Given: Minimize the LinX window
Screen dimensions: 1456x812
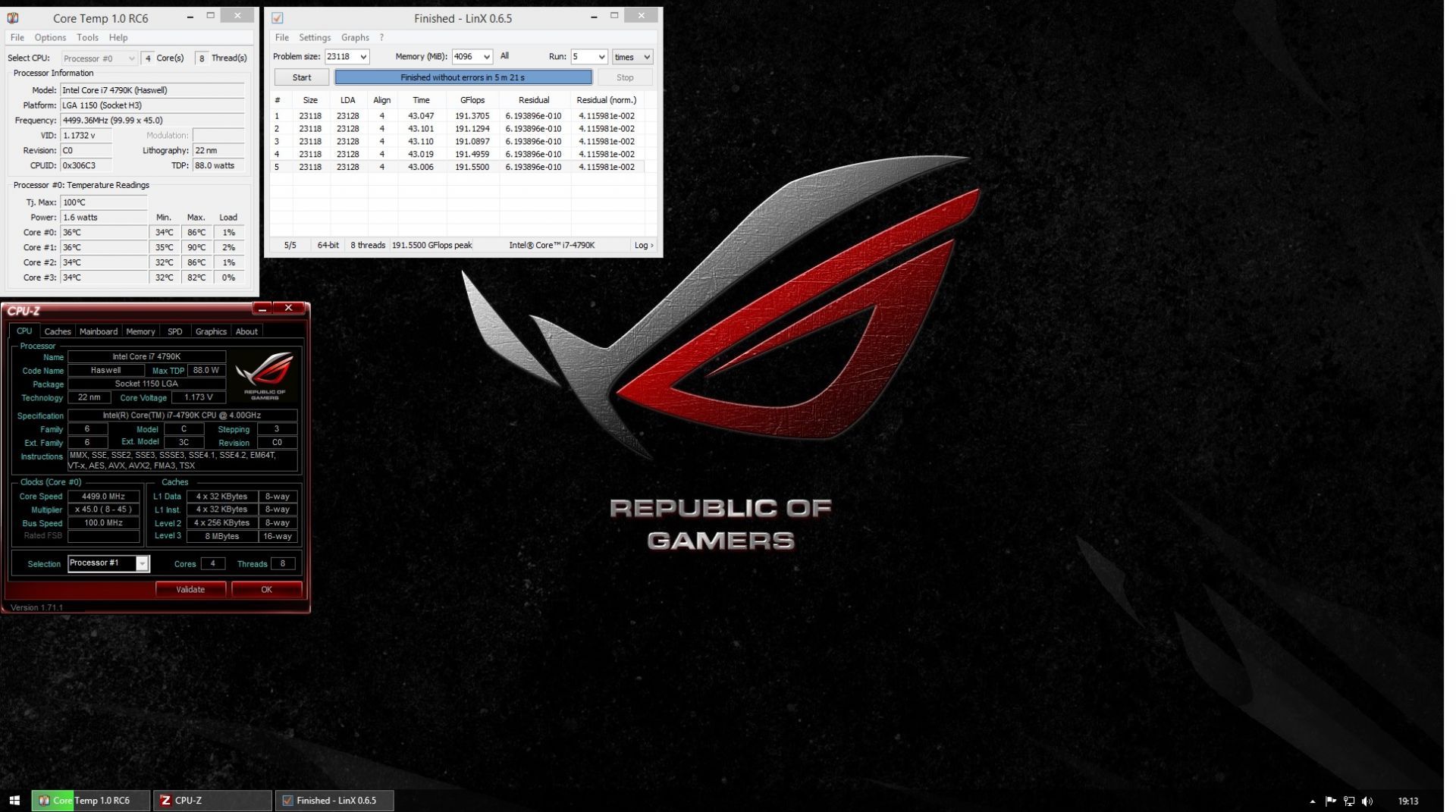Looking at the screenshot, I should click(595, 16).
